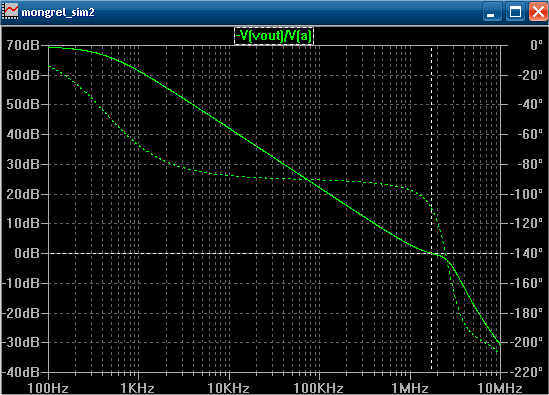Click the -120° phase axis label
This screenshot has width=549, height=395.
pos(527,223)
